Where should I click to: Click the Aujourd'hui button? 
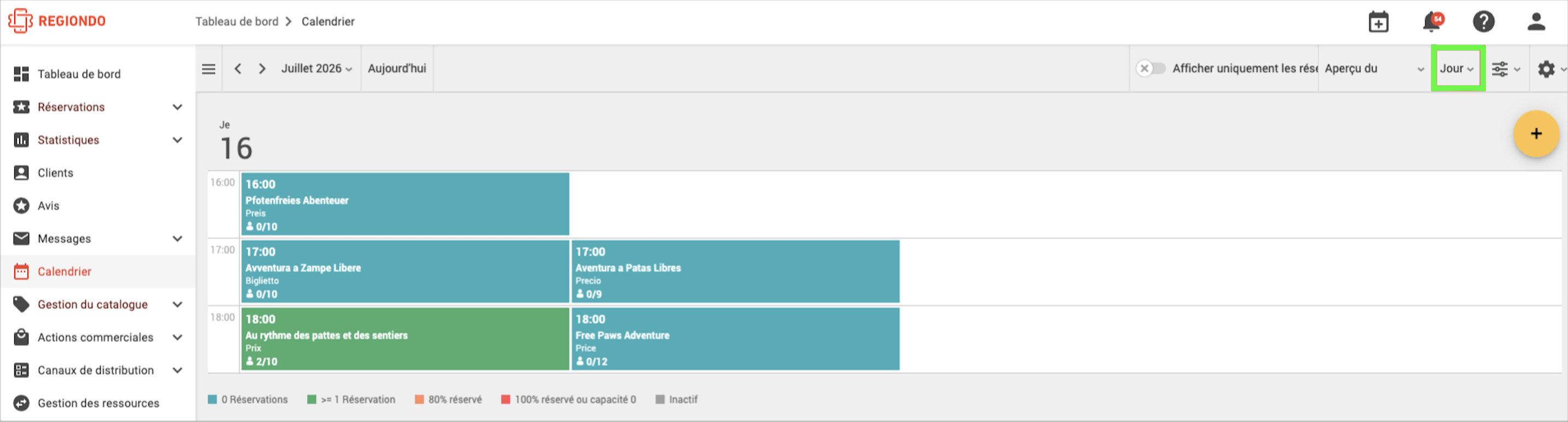397,69
